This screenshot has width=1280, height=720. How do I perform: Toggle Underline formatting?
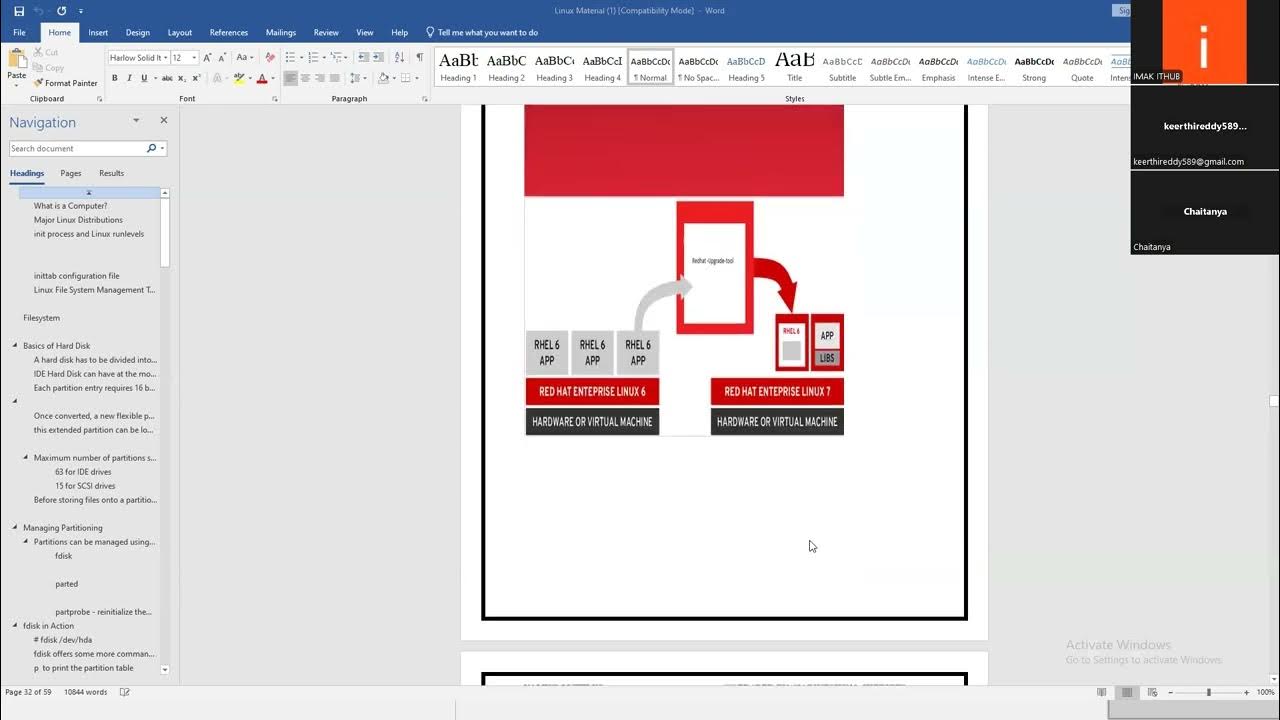pyautogui.click(x=144, y=78)
